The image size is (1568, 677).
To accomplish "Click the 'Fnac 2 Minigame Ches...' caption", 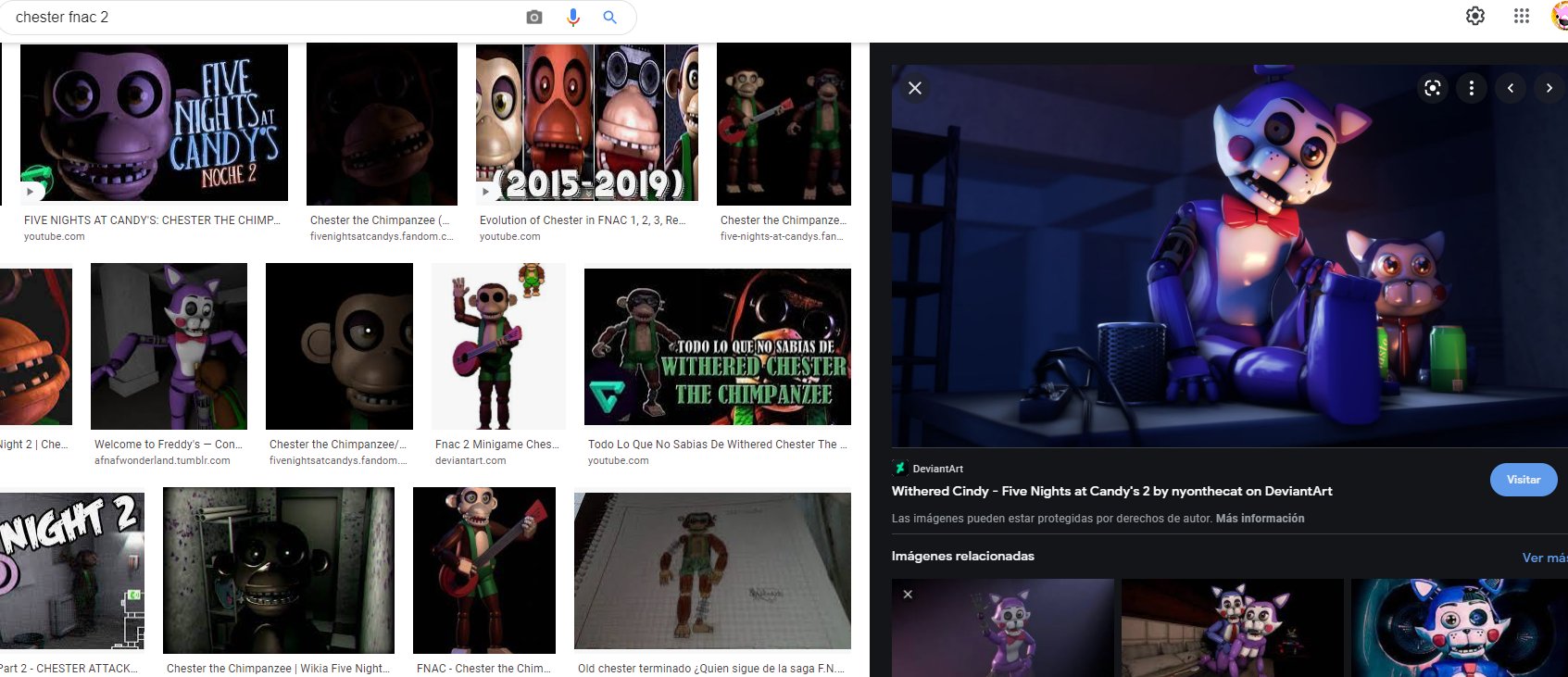I will (497, 445).
